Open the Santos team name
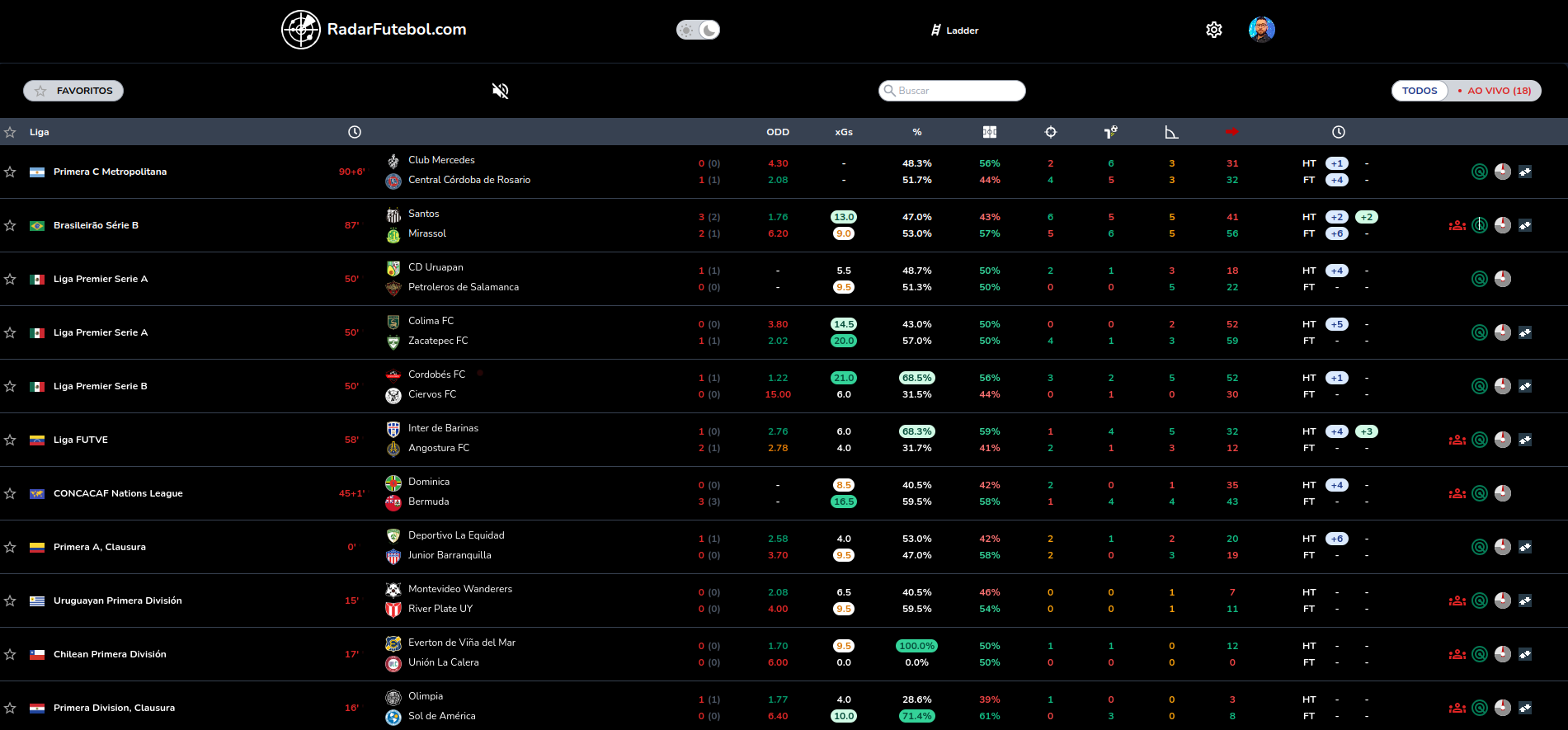Image resolution: width=1568 pixels, height=730 pixels. click(424, 214)
